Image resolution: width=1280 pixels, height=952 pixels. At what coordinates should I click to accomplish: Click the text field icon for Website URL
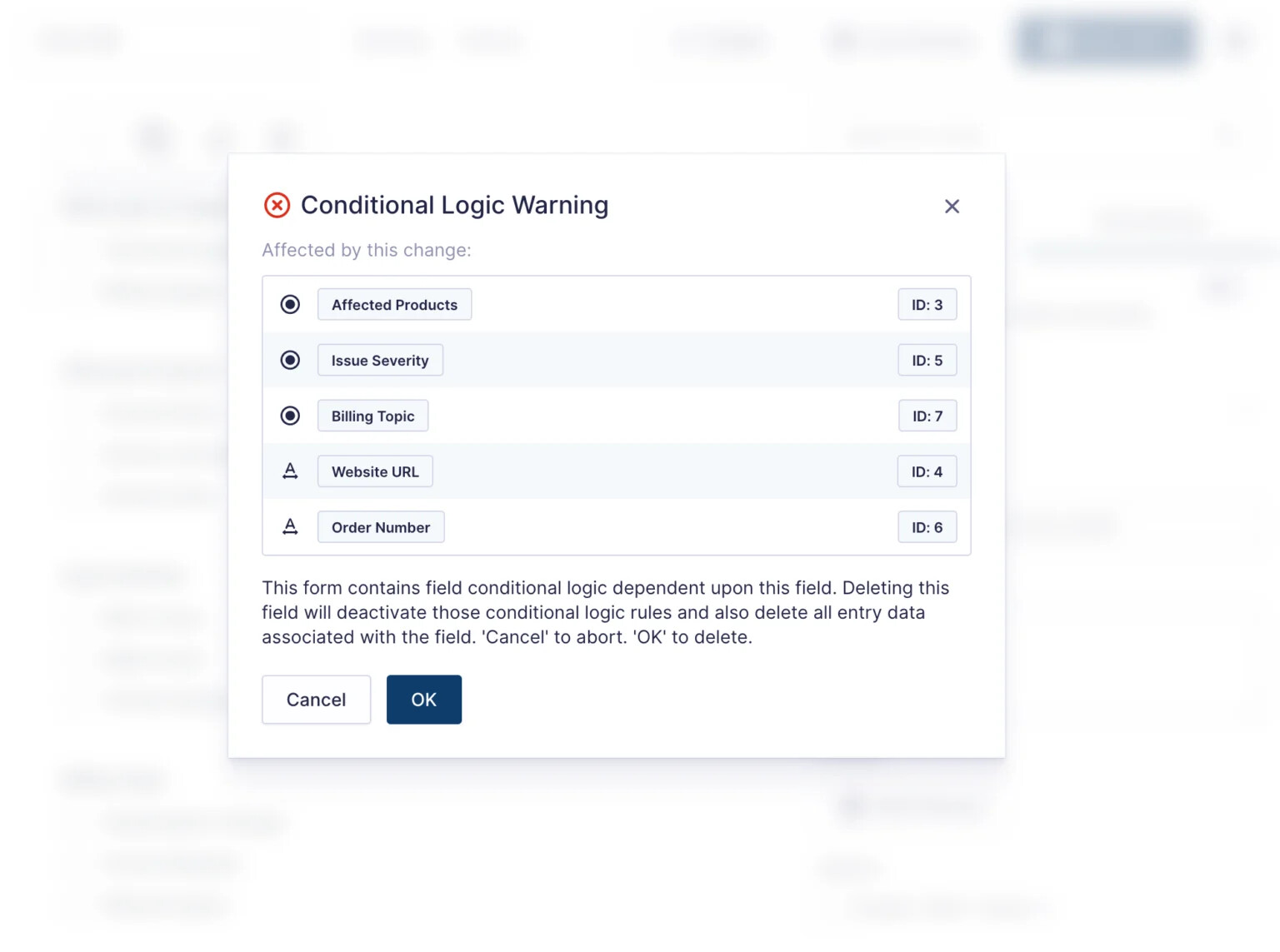click(290, 471)
